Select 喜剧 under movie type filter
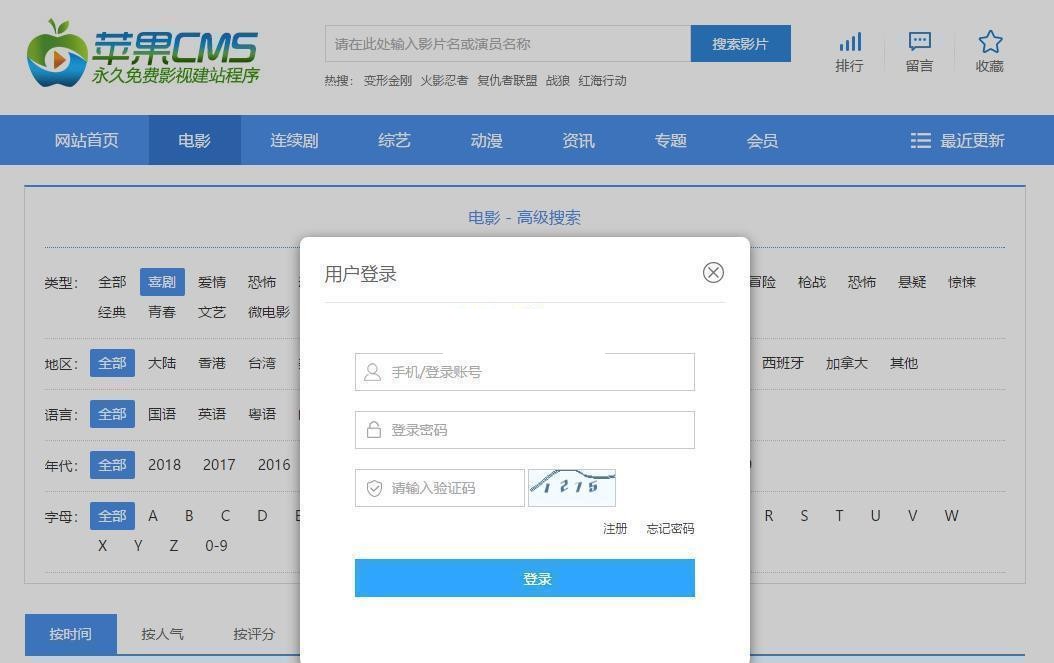Image resolution: width=1054 pixels, height=663 pixels. (161, 282)
